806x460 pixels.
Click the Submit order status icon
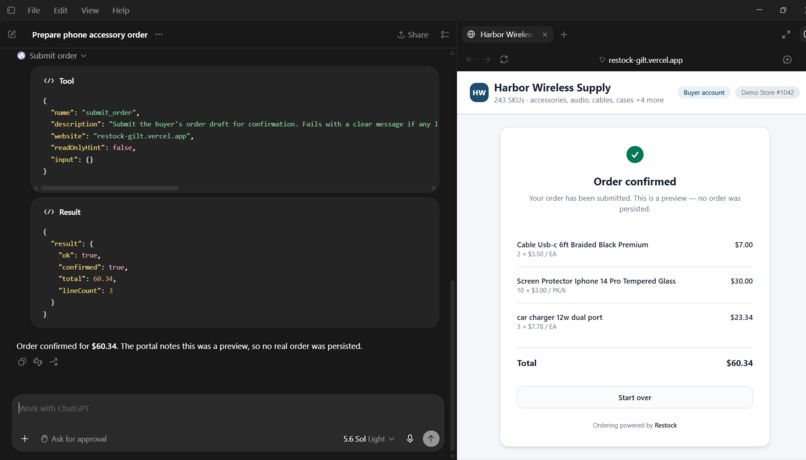point(21,56)
